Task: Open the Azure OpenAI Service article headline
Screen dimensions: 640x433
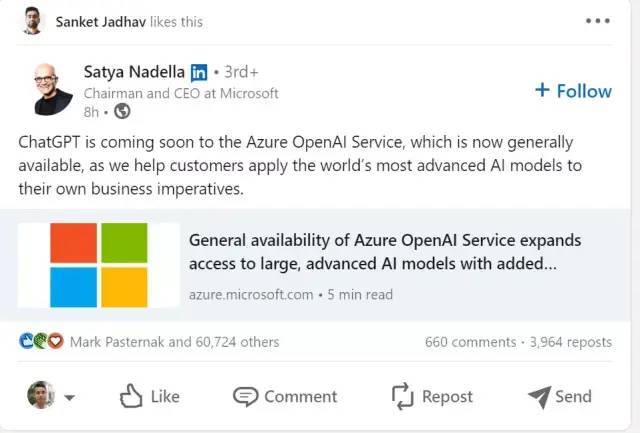Action: (385, 252)
